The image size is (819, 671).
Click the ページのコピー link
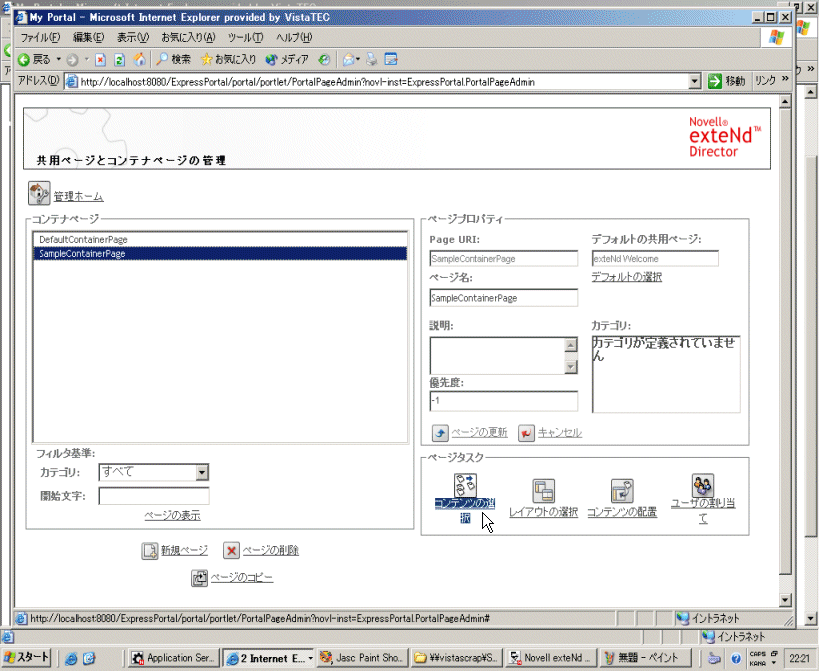click(x=242, y=578)
